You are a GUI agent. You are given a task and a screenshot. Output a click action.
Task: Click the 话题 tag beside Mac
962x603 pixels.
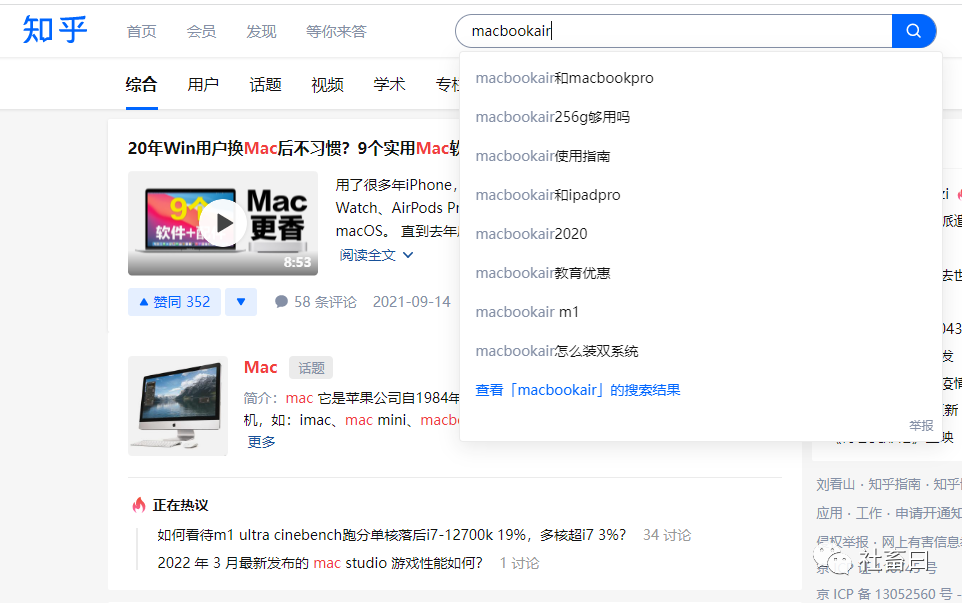311,367
